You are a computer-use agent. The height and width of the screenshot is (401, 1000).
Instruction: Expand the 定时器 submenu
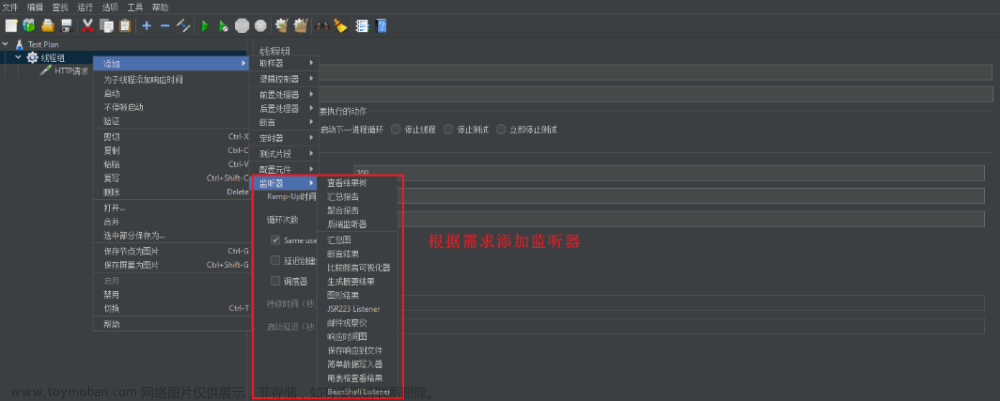285,138
